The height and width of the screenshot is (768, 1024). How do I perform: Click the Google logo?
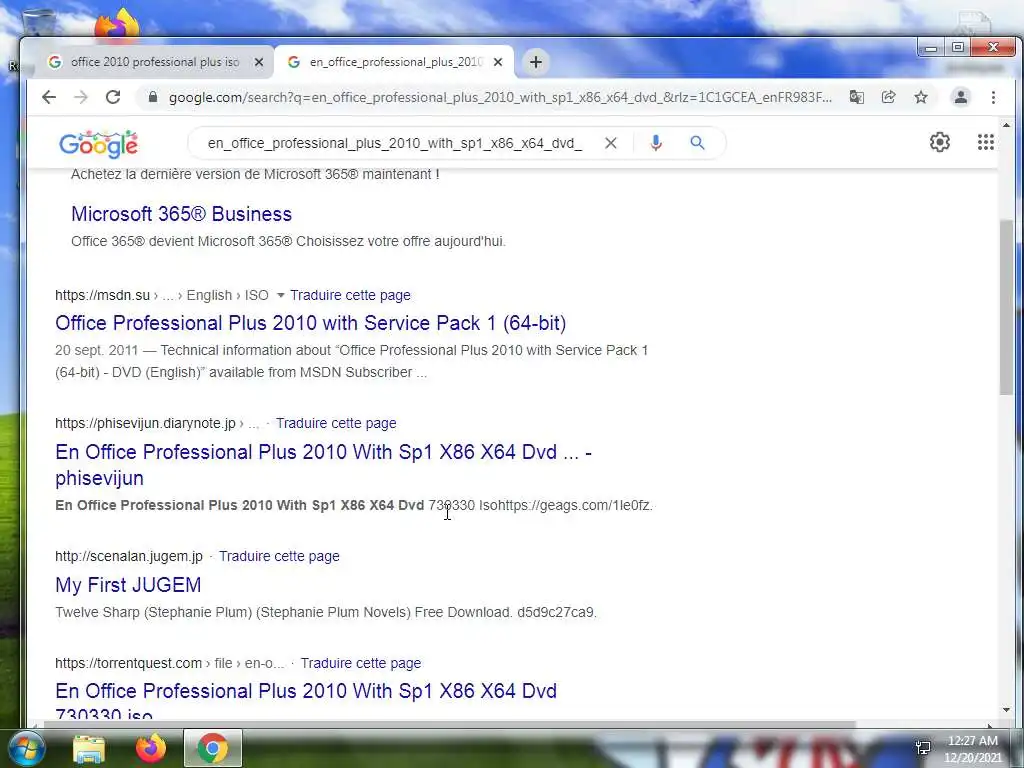(99, 144)
